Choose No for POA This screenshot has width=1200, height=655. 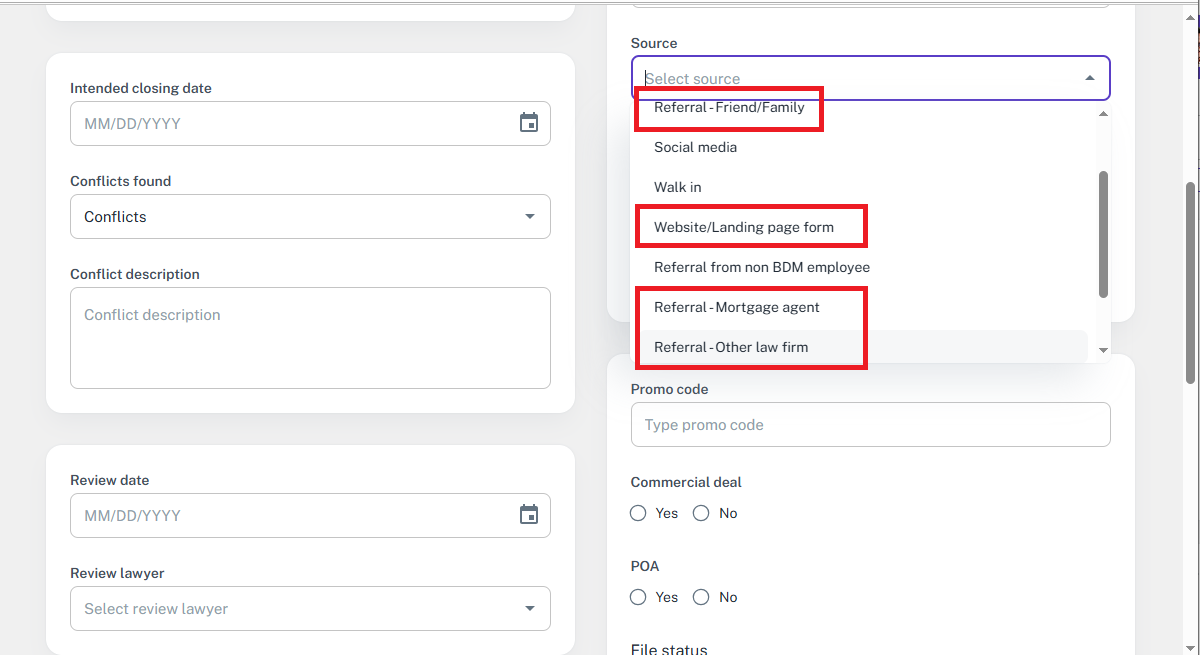click(701, 597)
